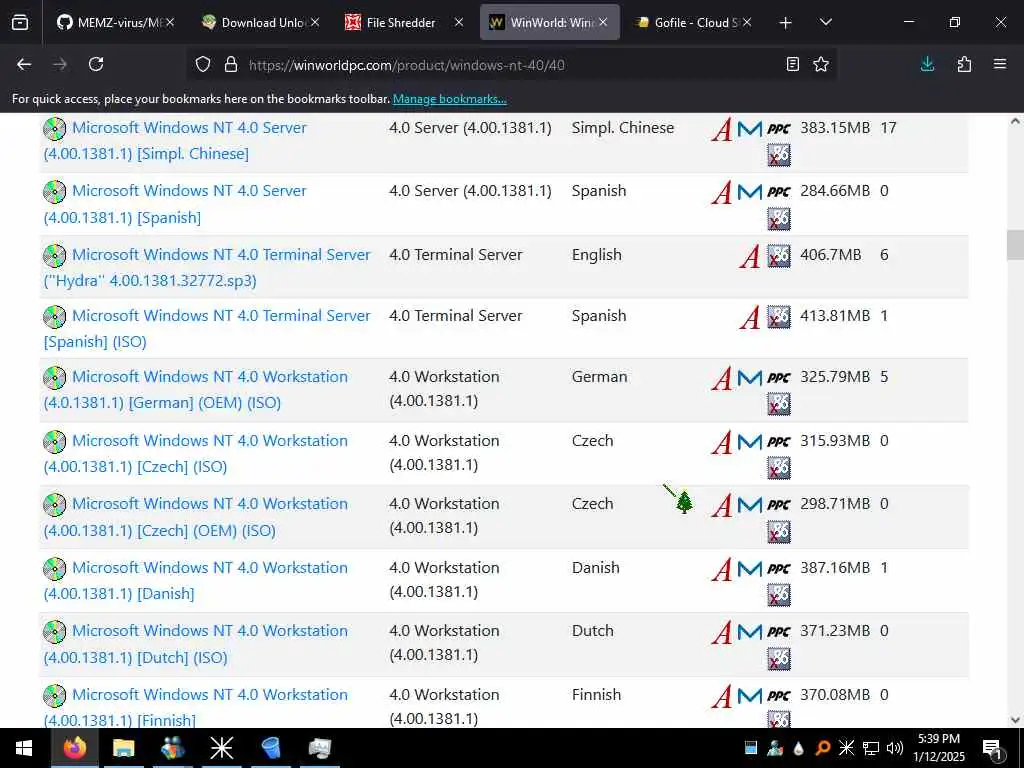1024x768 pixels.
Task: Click the Firefox View icon left of the tabs
Action: (20, 22)
